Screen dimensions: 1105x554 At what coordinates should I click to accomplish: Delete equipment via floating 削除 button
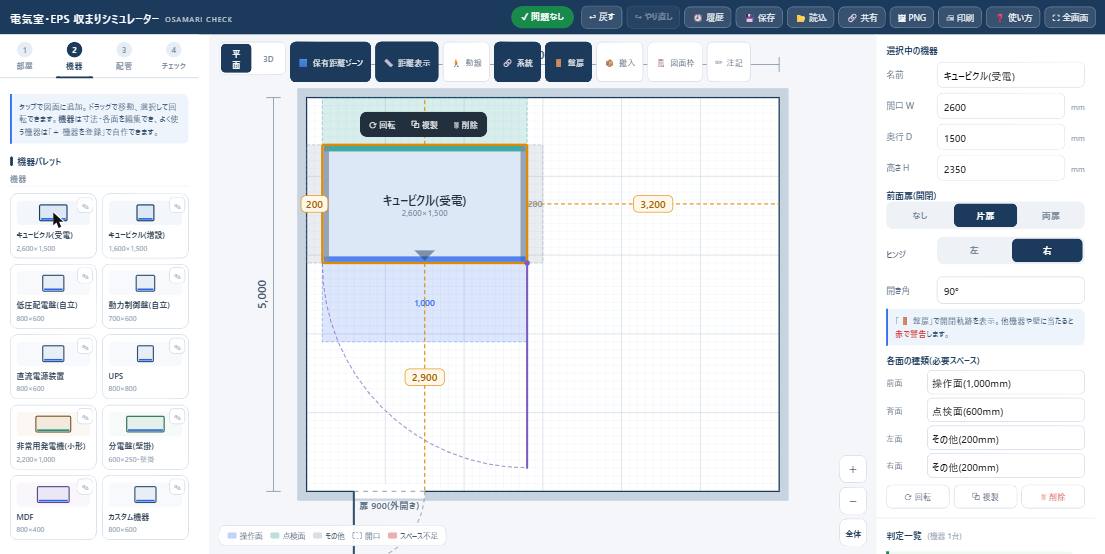click(x=465, y=125)
